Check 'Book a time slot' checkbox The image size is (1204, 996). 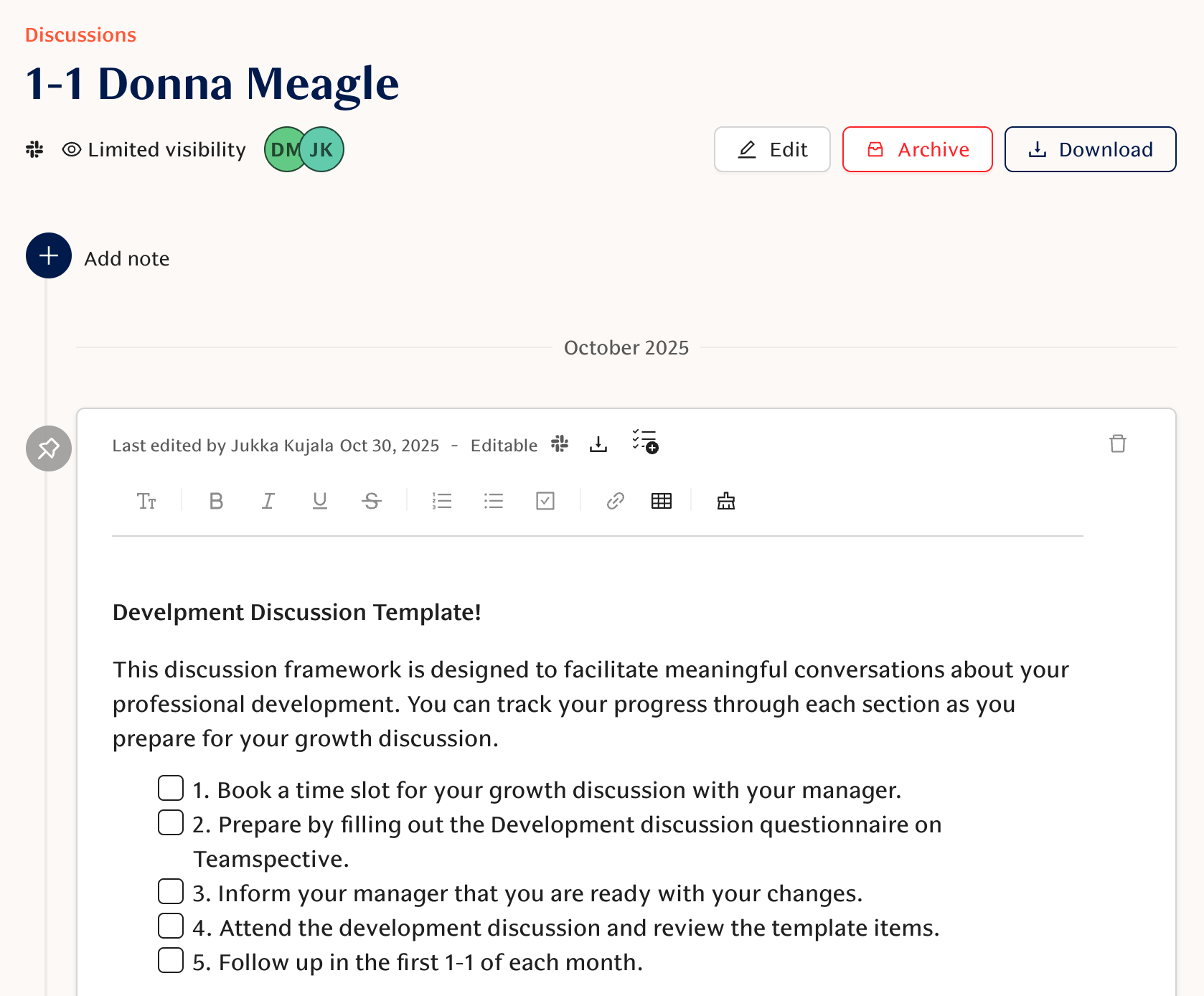[x=171, y=788]
